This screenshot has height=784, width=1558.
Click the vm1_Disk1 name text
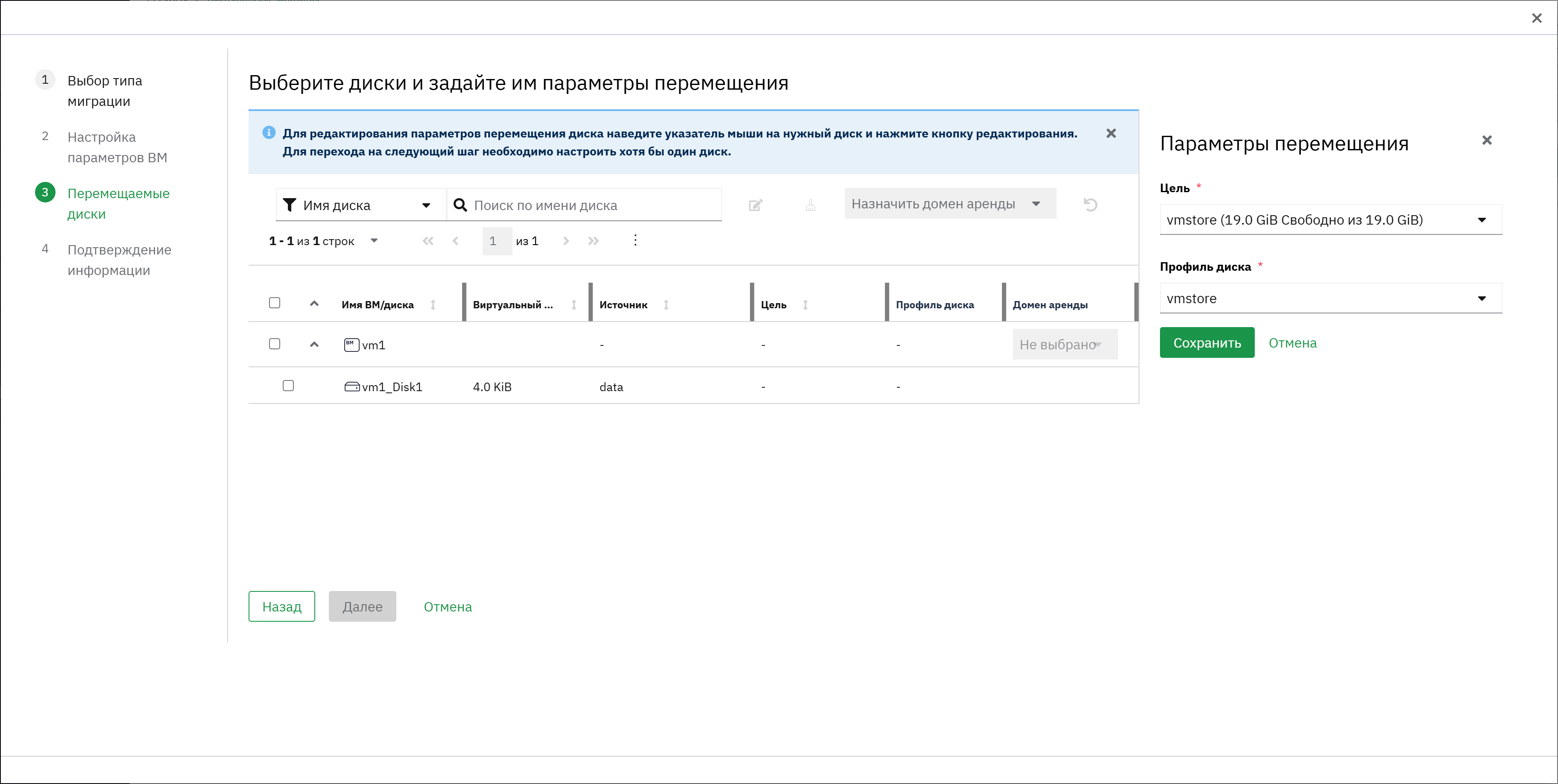pyautogui.click(x=392, y=387)
